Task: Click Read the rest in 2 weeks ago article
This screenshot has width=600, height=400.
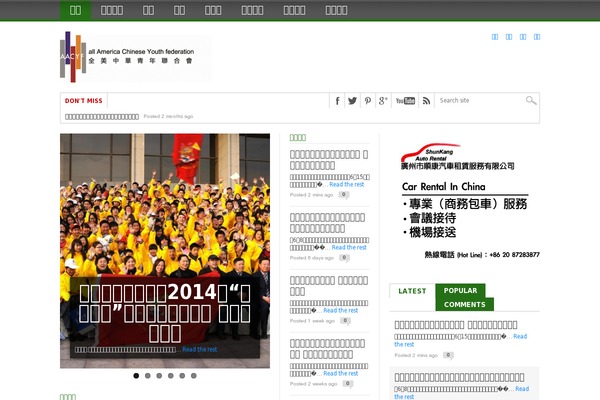Action: coord(341,374)
